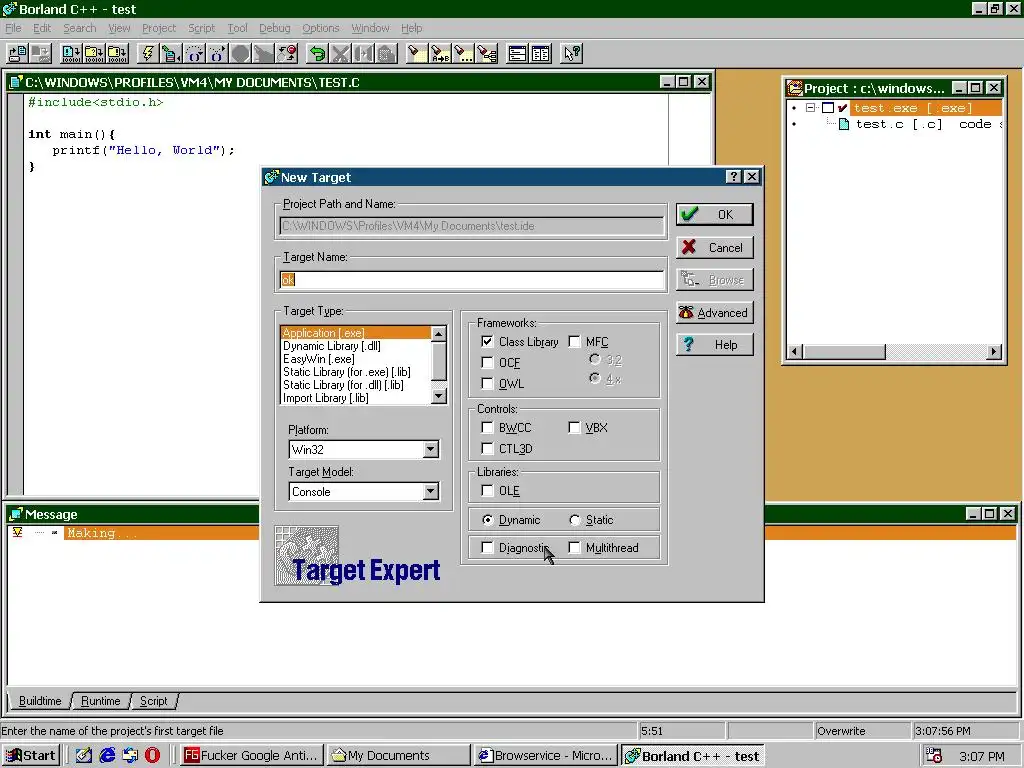Click the Project window horizontal scroll left arrow
This screenshot has width=1024, height=768.
point(795,352)
